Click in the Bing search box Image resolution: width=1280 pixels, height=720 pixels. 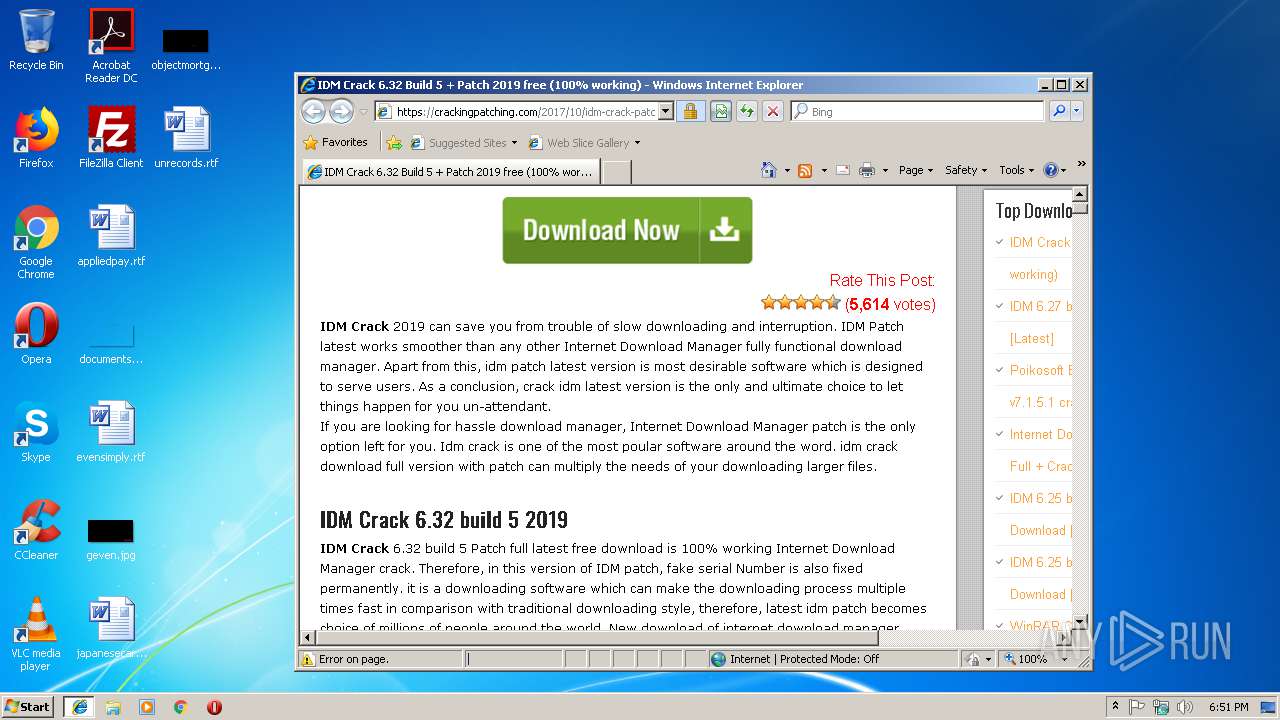pyautogui.click(x=918, y=112)
